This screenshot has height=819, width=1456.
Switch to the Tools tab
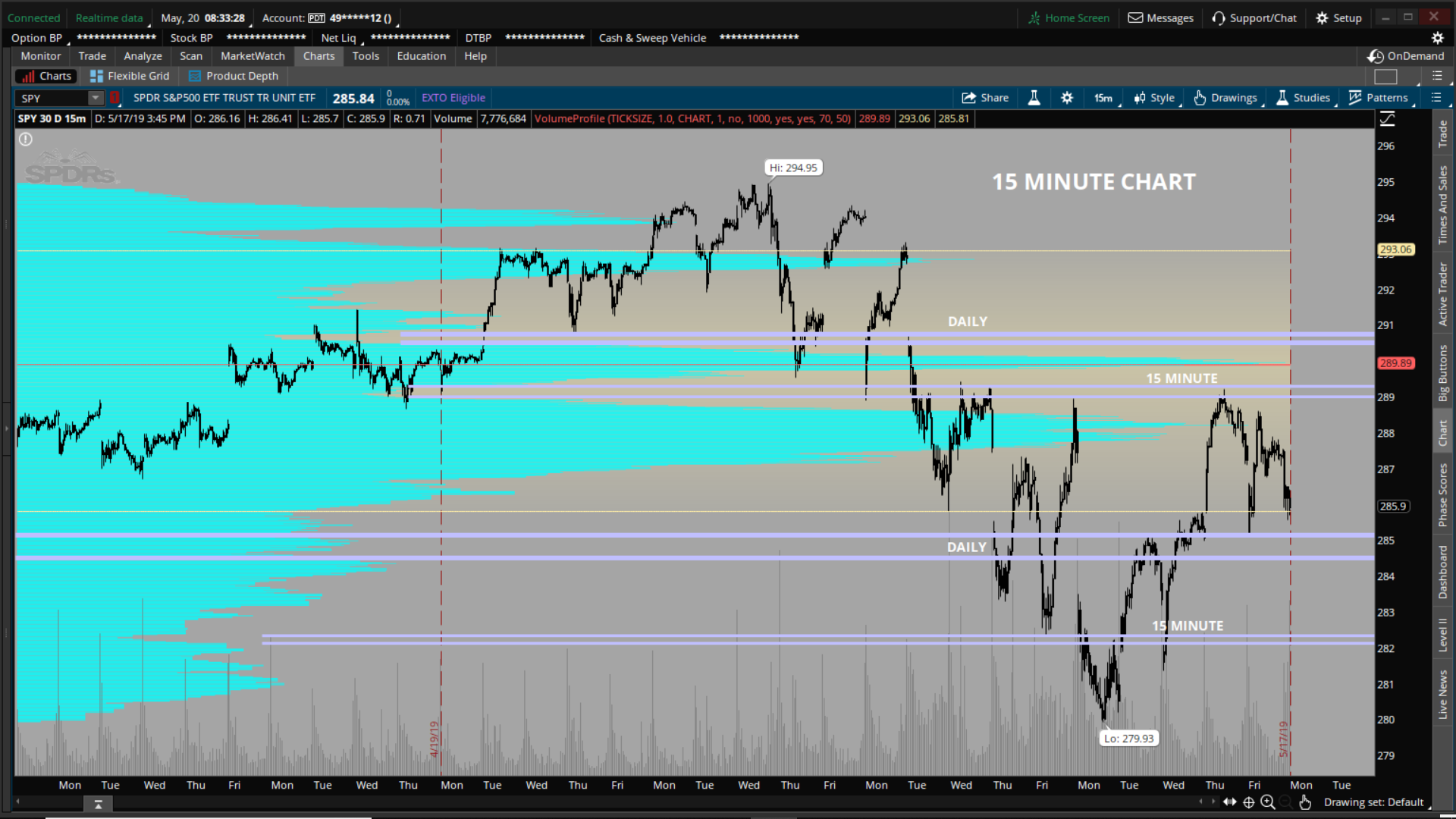click(x=366, y=56)
